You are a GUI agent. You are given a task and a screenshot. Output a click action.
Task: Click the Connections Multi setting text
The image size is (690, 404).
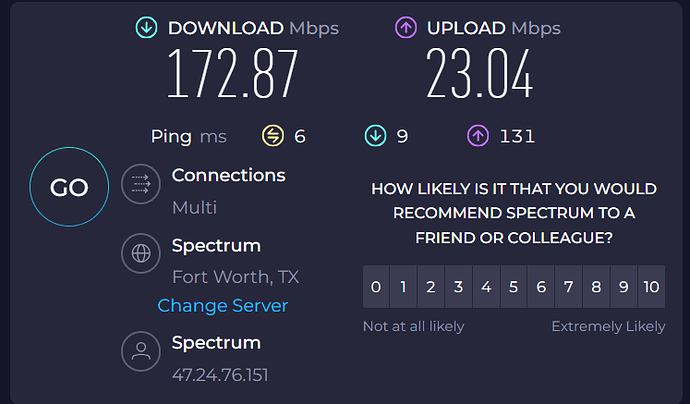click(194, 208)
